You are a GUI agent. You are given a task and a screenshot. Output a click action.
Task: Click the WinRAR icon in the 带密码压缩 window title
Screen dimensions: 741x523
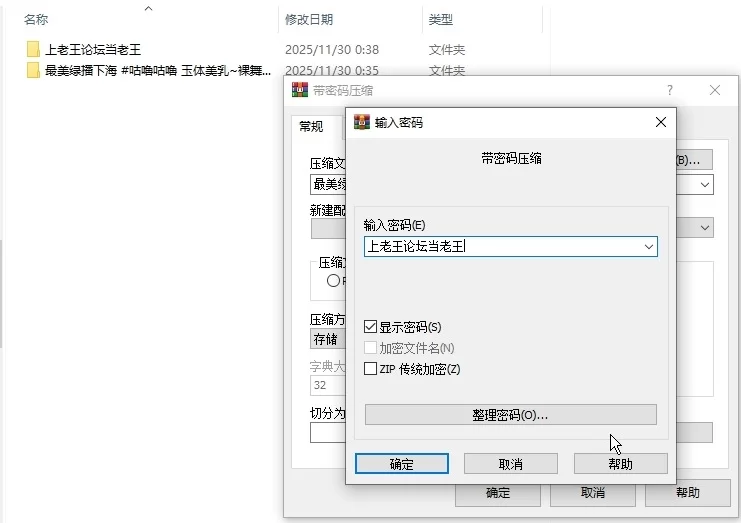[300, 90]
